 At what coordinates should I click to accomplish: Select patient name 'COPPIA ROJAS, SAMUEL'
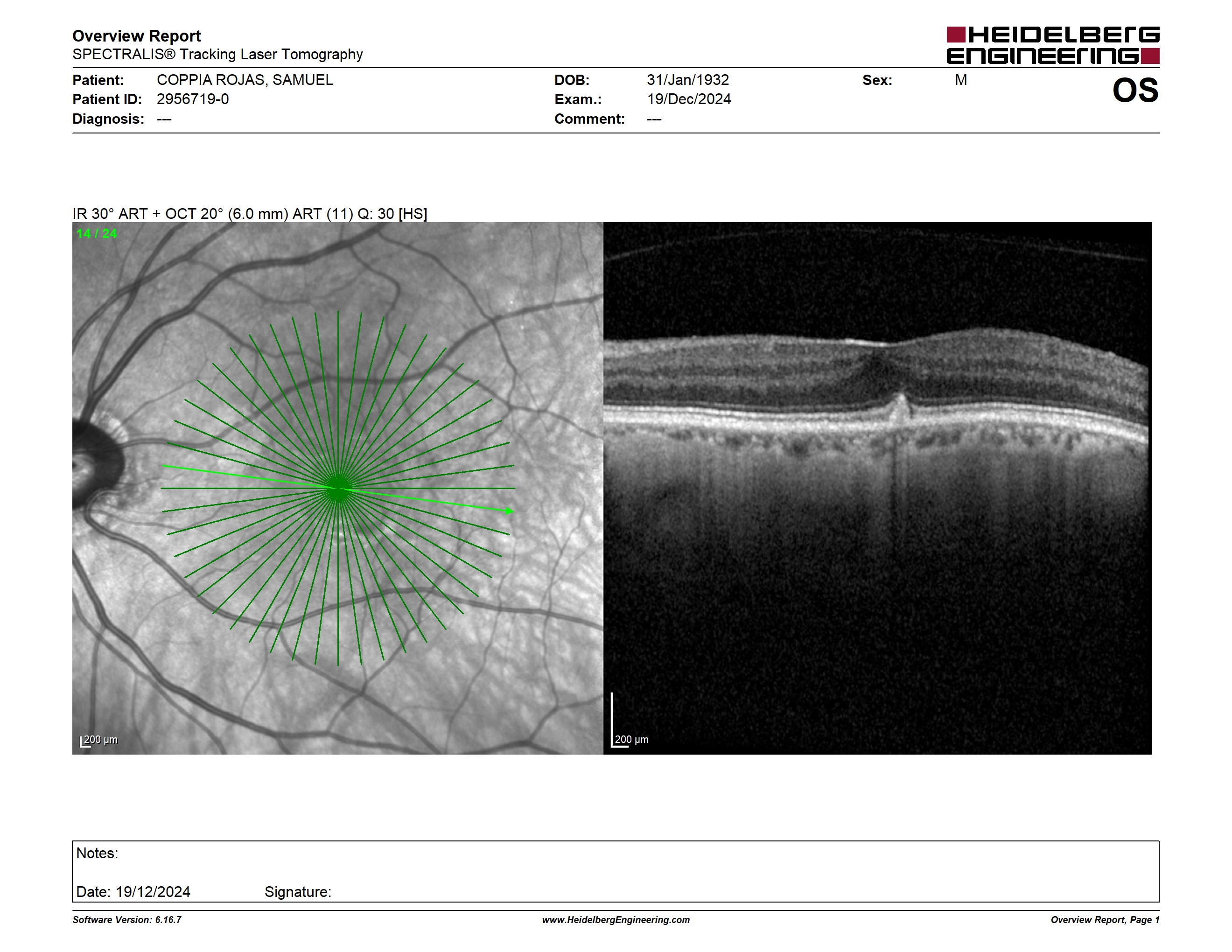(245, 80)
